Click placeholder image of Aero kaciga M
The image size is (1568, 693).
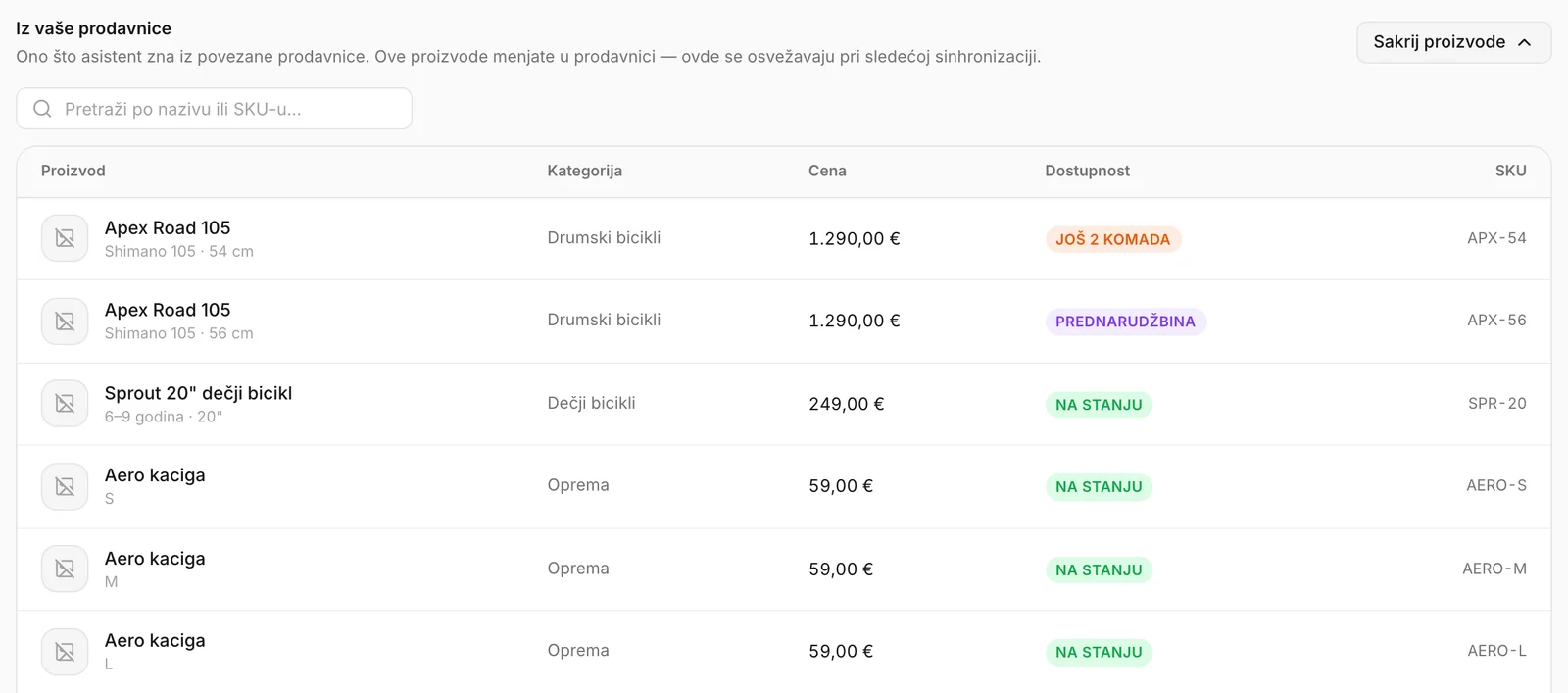point(65,569)
